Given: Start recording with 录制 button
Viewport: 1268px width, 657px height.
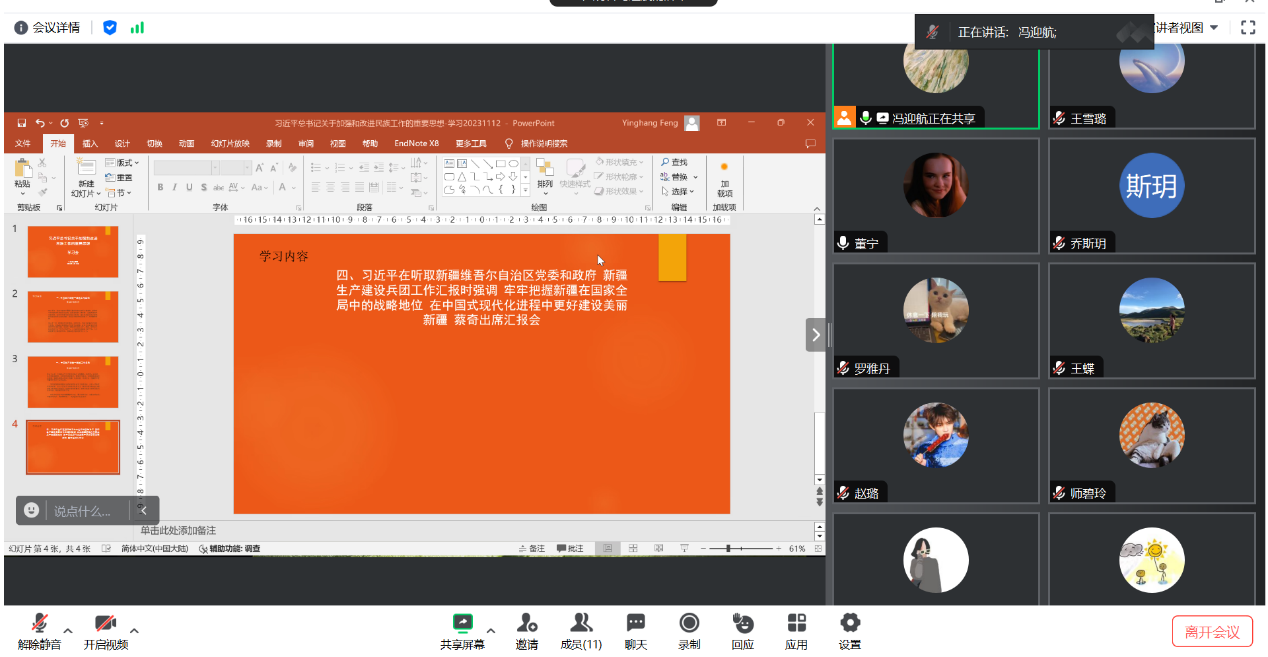Looking at the screenshot, I should click(x=689, y=631).
